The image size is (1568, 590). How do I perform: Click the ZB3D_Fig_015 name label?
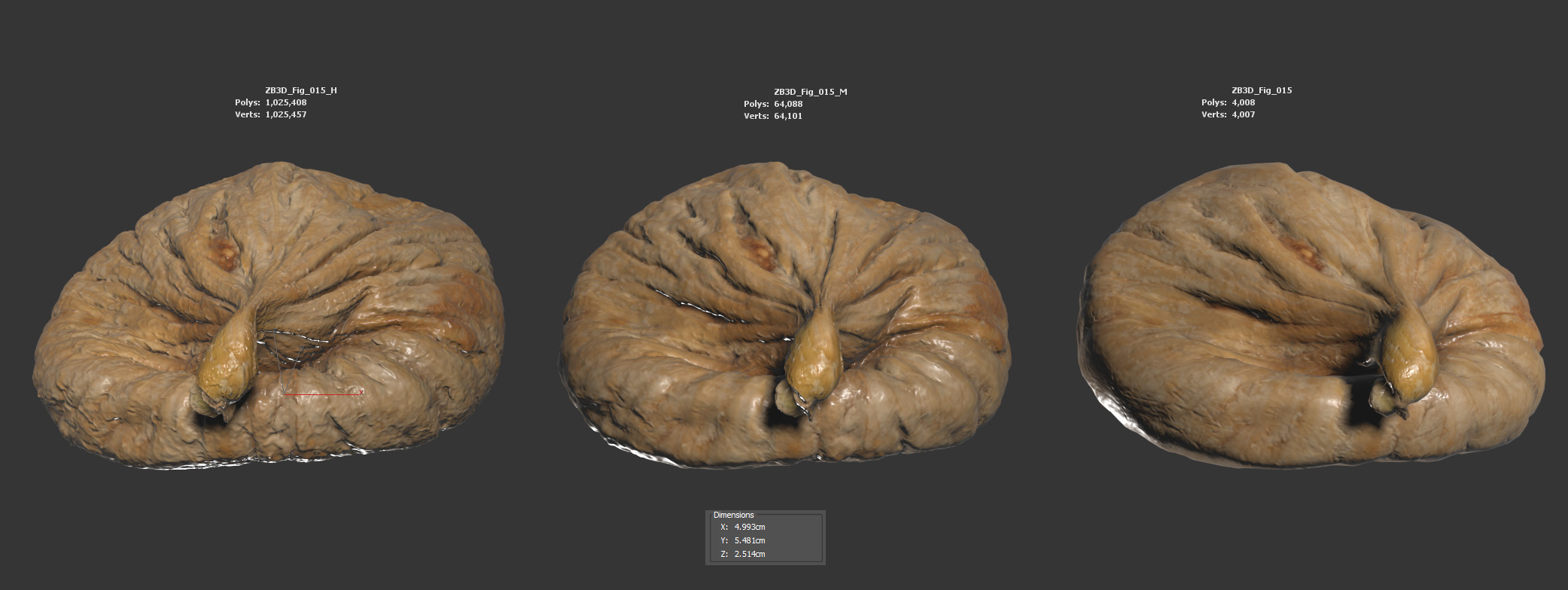(1262, 90)
